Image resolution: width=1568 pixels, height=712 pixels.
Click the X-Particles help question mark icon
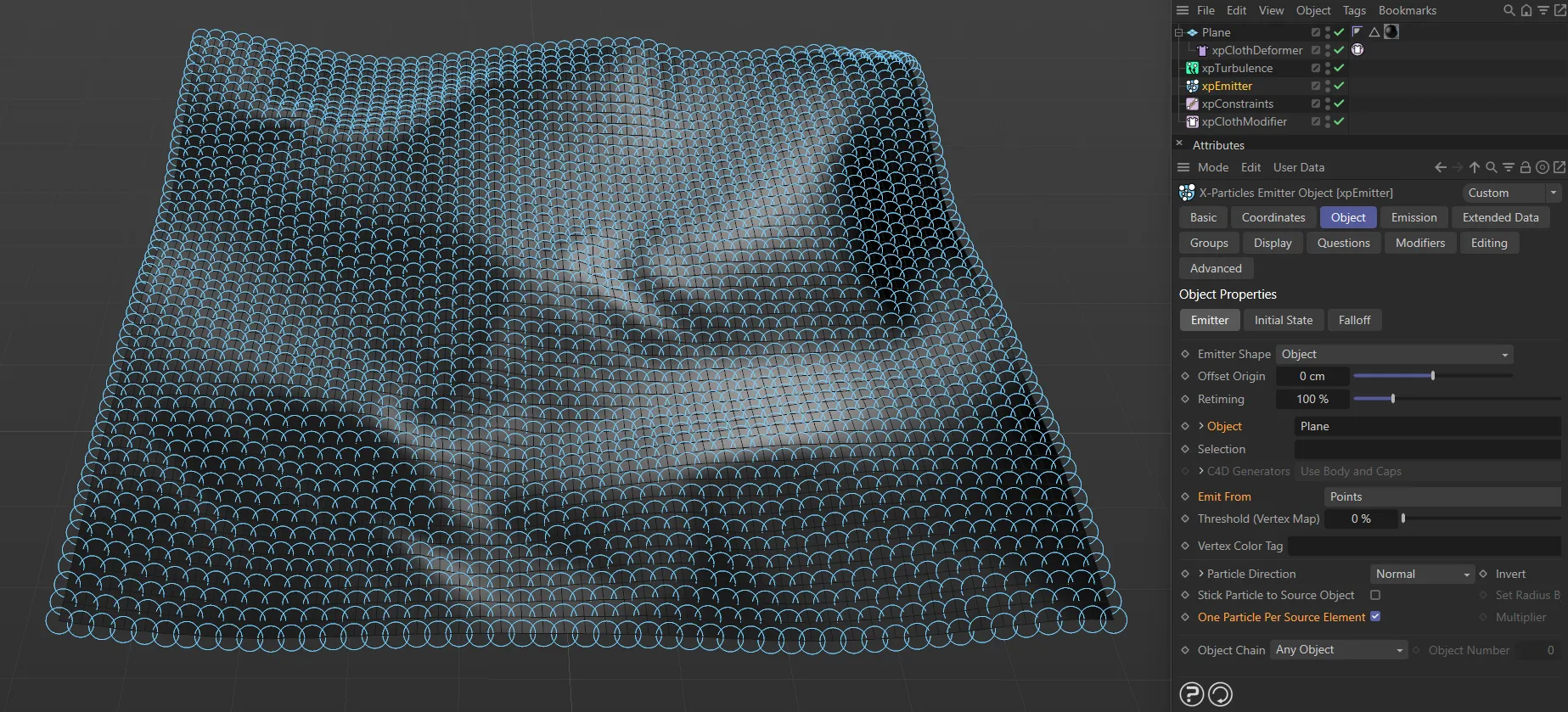click(1192, 694)
